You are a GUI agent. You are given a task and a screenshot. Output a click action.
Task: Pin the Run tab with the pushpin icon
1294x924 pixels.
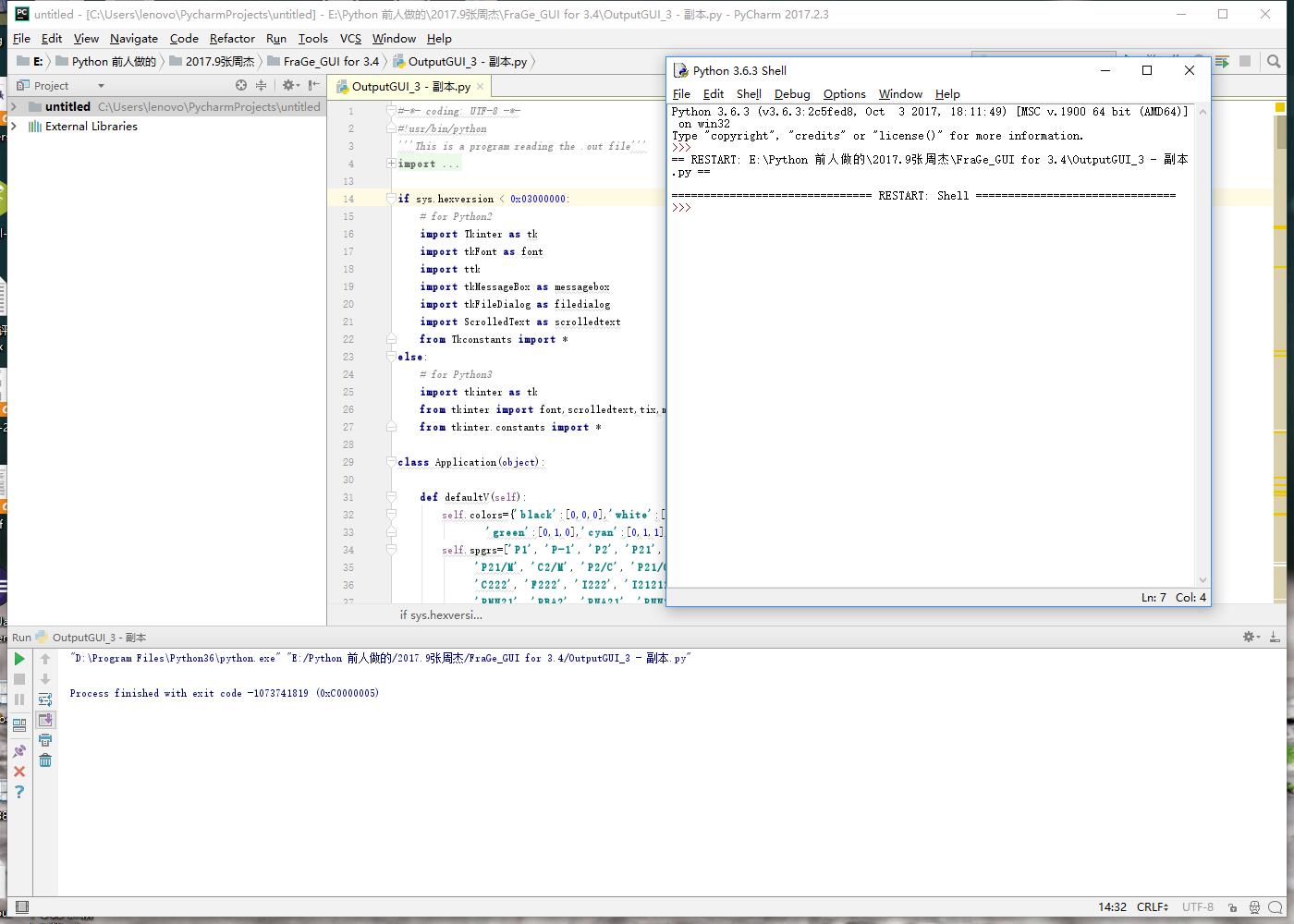[x=18, y=751]
